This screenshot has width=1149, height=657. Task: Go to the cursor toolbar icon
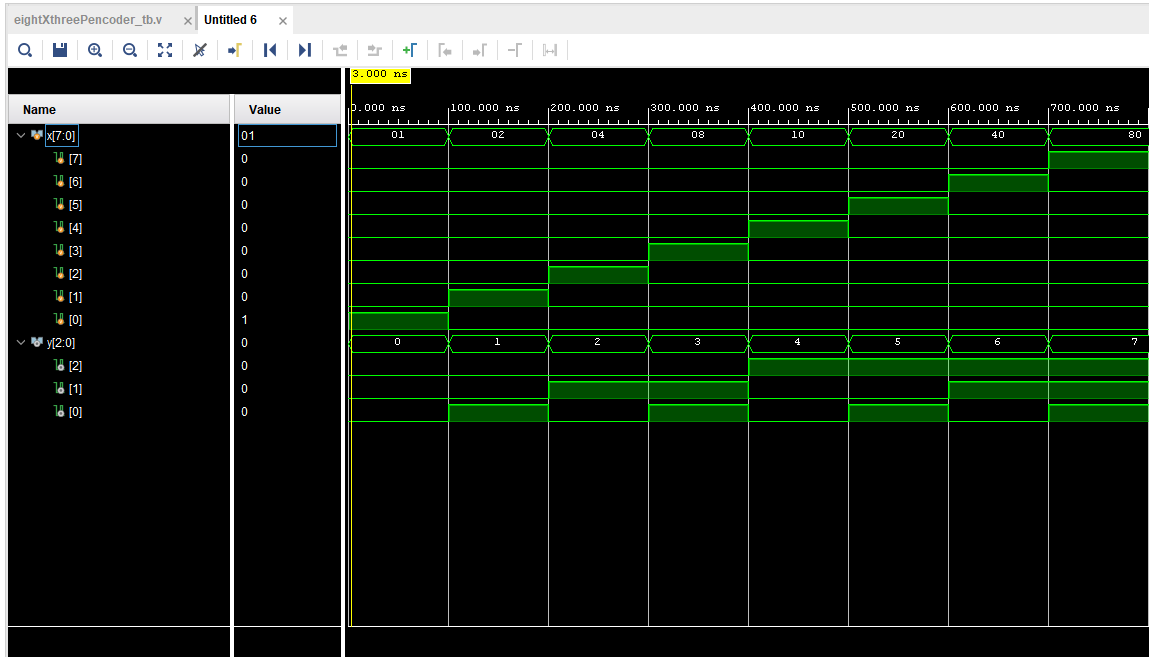tap(234, 50)
